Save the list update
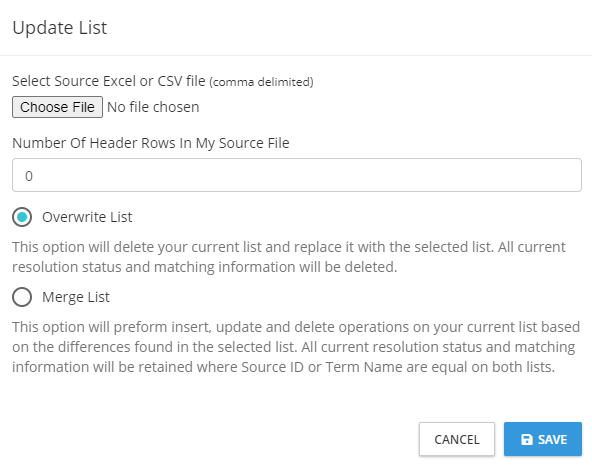592x465 pixels. (x=543, y=439)
